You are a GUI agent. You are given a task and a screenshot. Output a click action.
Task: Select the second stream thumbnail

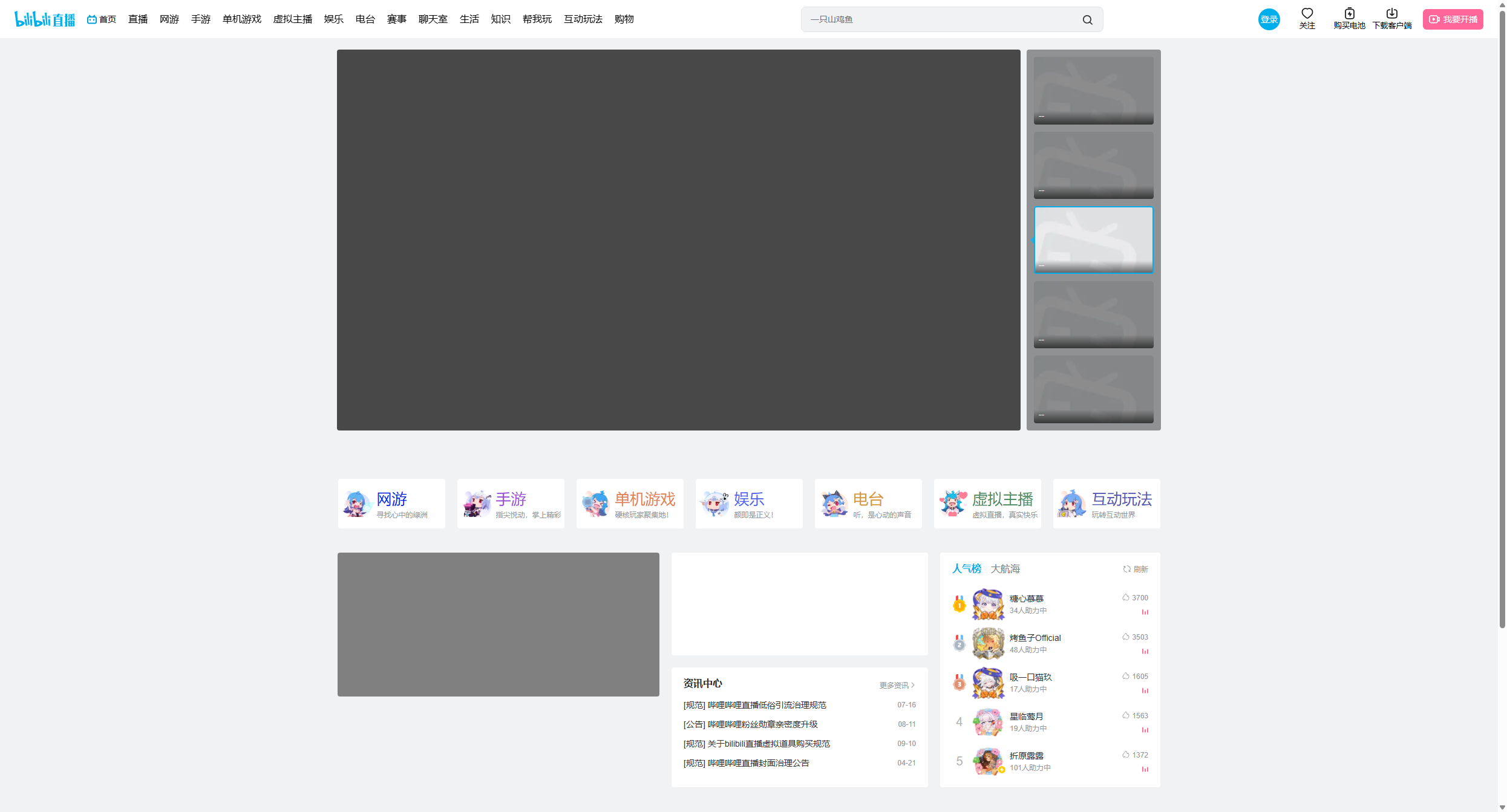point(1094,165)
